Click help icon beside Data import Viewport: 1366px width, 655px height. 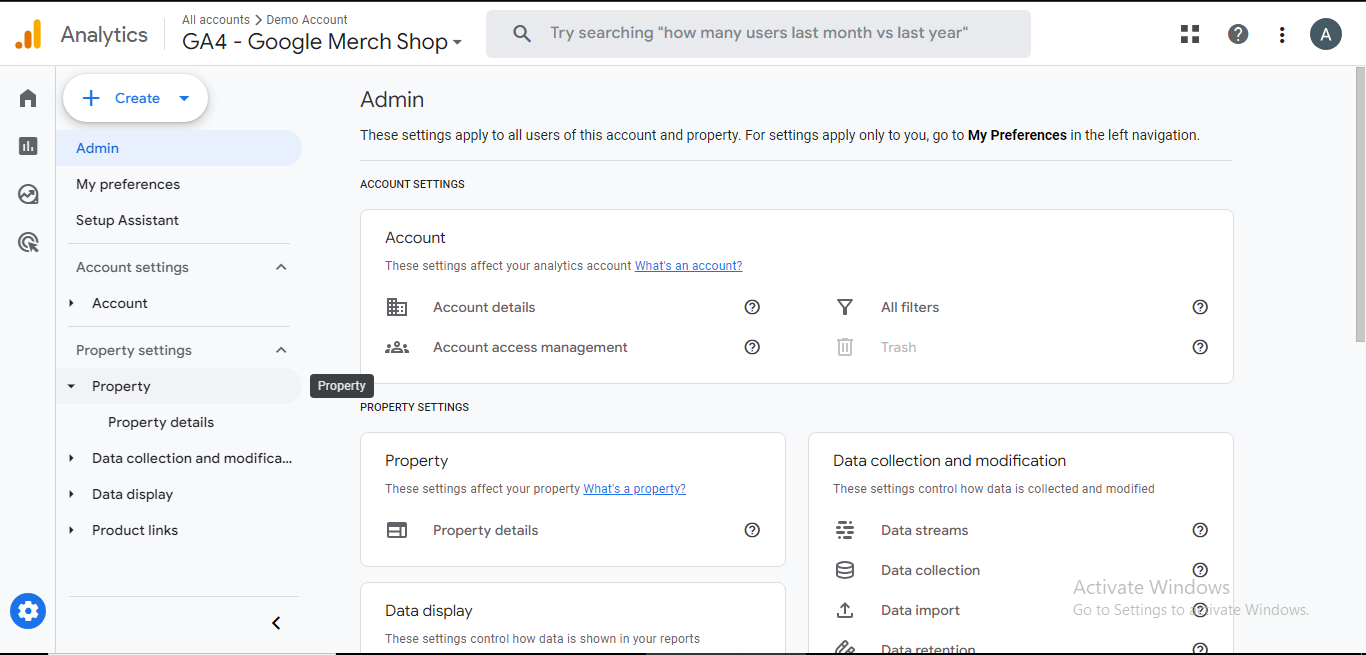[1200, 610]
